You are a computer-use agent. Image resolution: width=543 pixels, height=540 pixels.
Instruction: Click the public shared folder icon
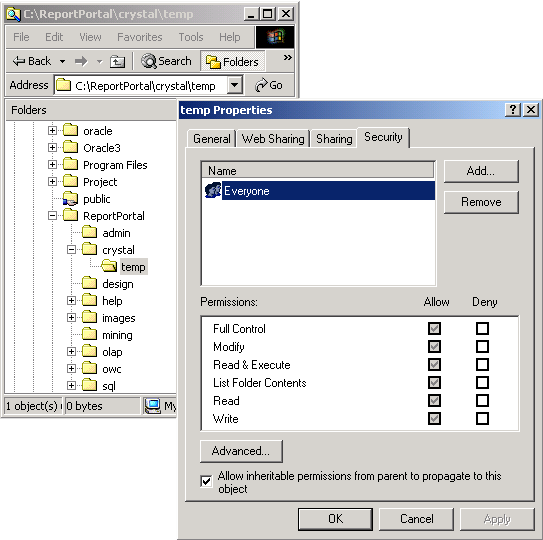click(70, 199)
